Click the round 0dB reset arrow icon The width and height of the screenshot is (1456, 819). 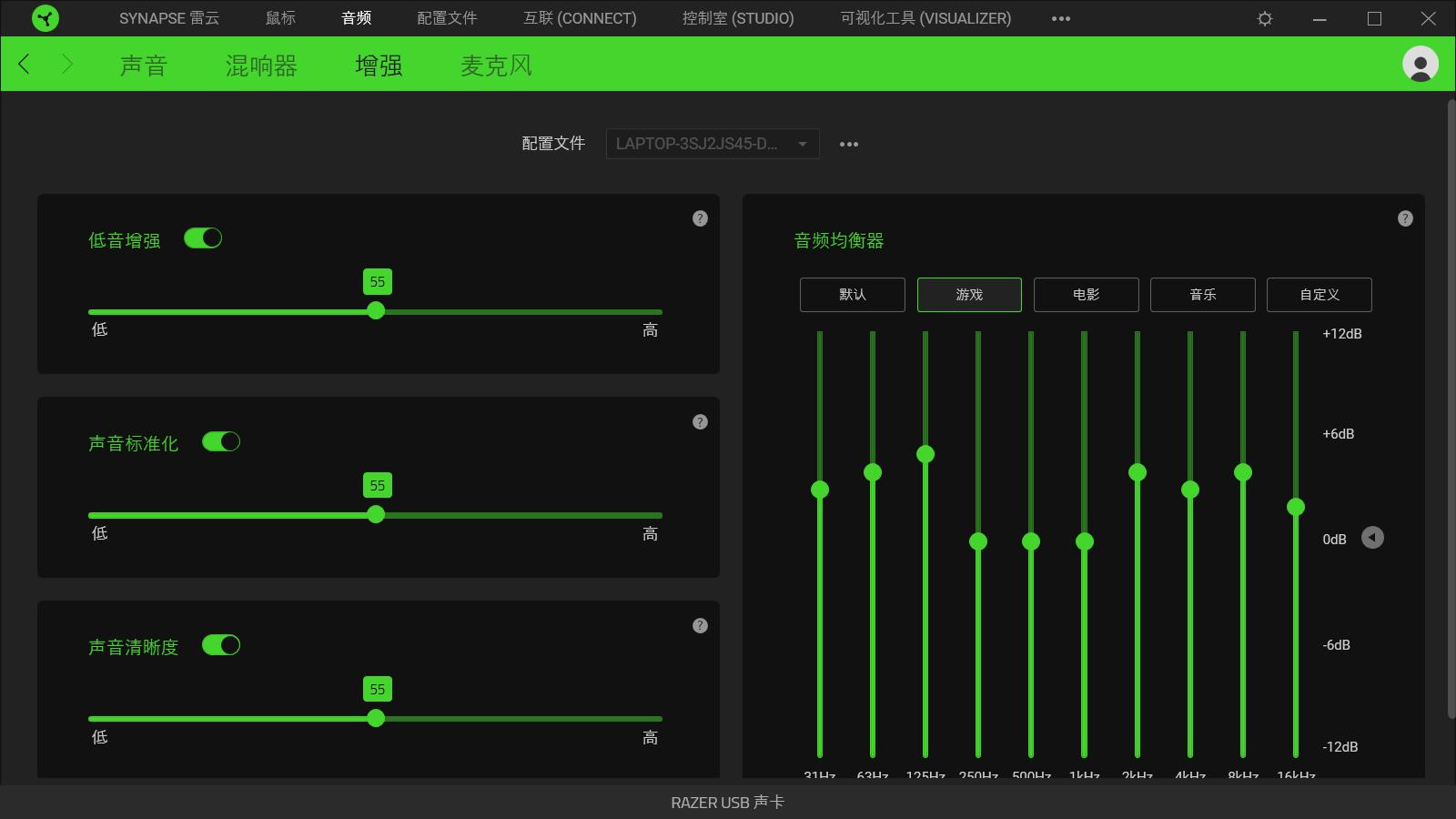1372,538
